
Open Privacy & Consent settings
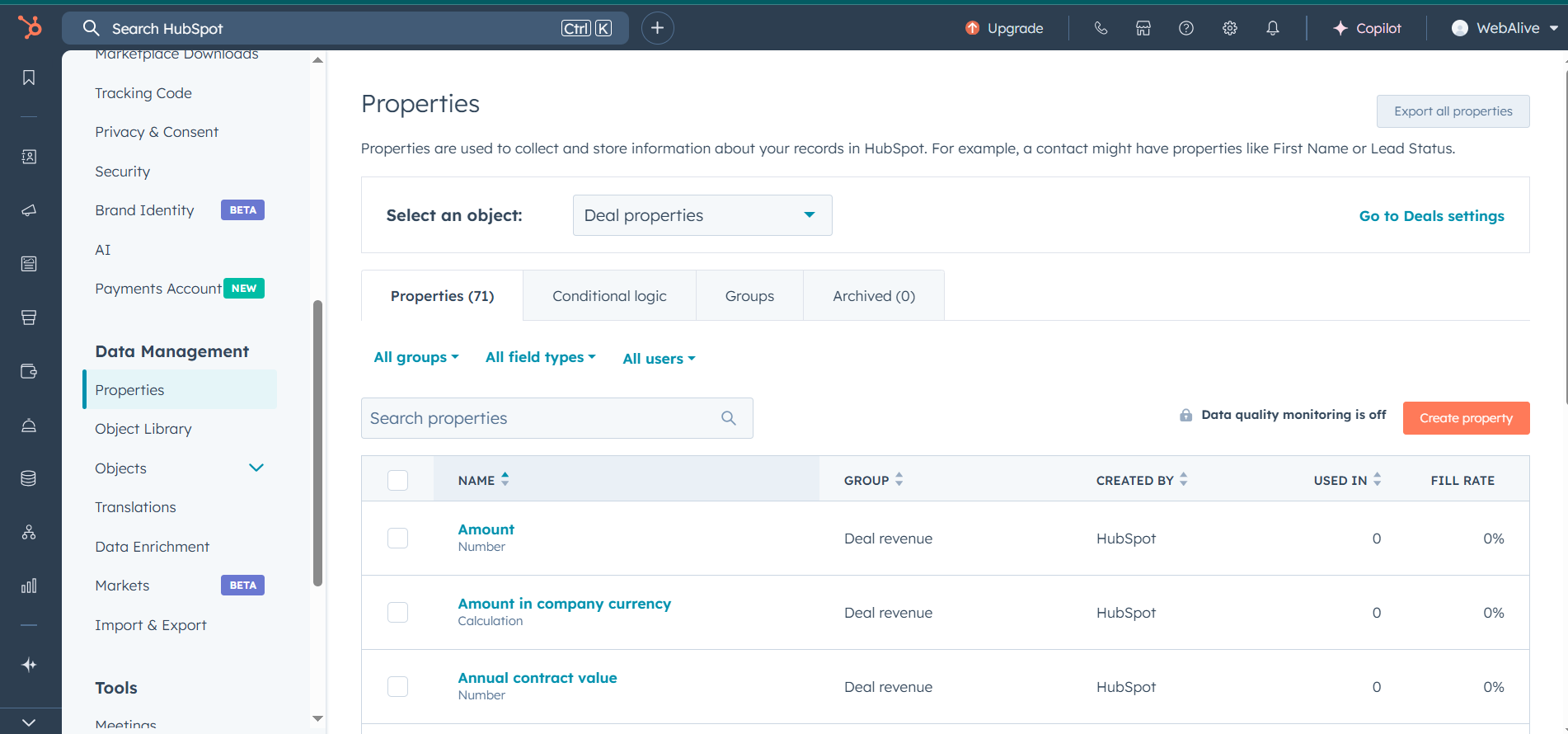click(157, 132)
